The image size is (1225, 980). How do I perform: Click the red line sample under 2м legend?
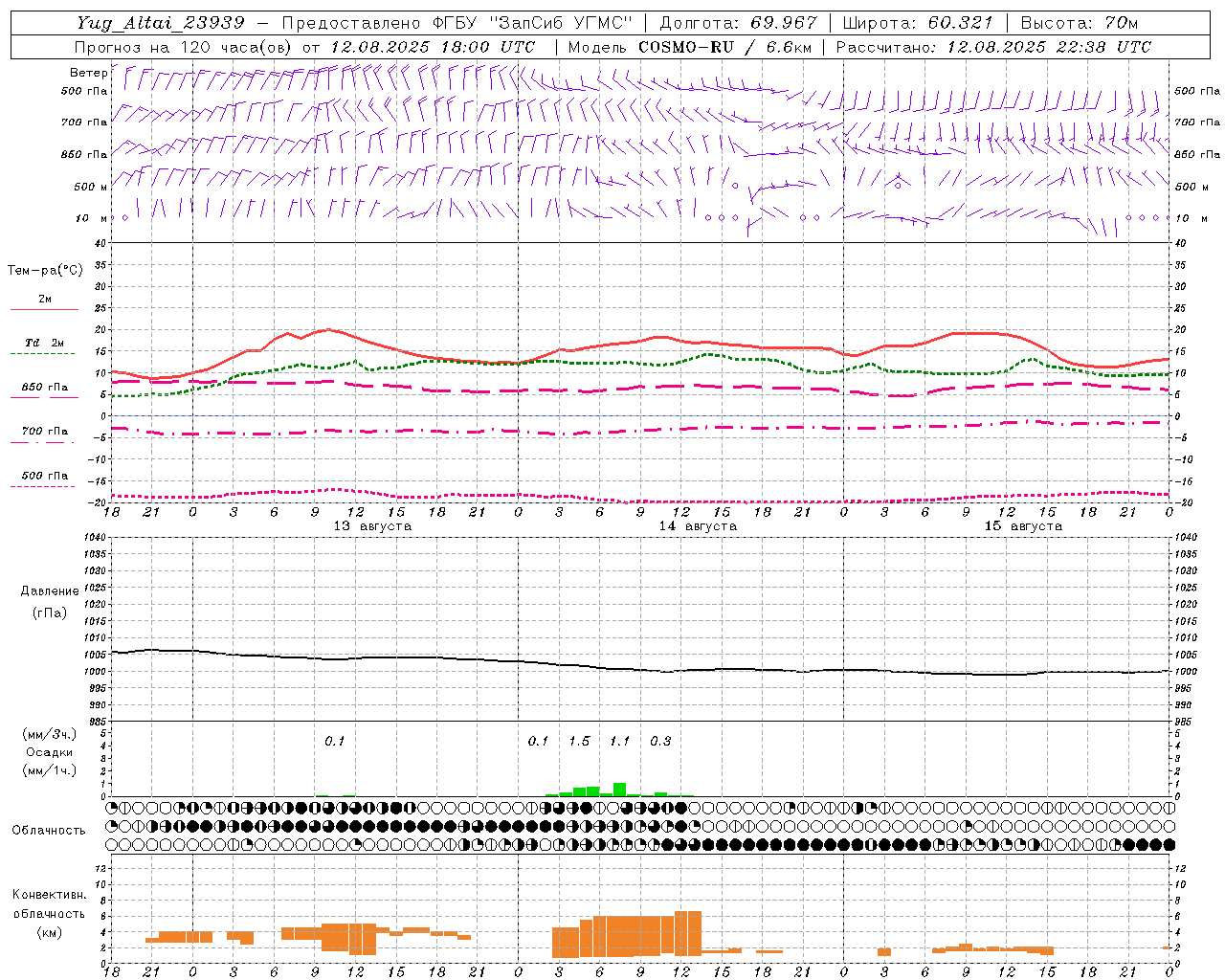click(x=44, y=310)
